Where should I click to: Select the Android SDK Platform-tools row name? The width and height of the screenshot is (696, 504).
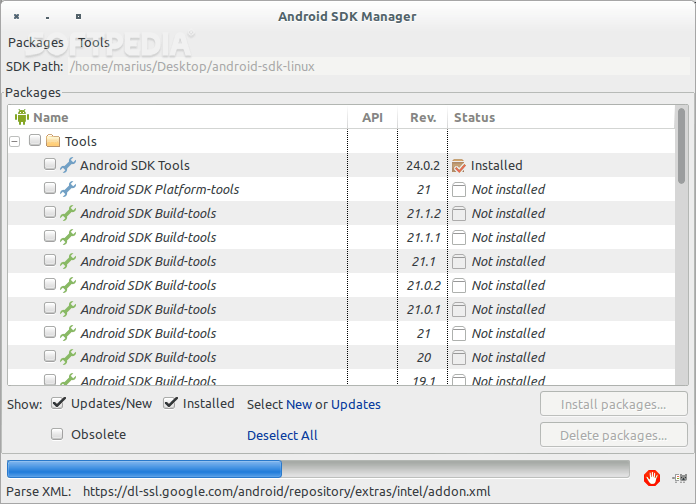tap(160, 190)
